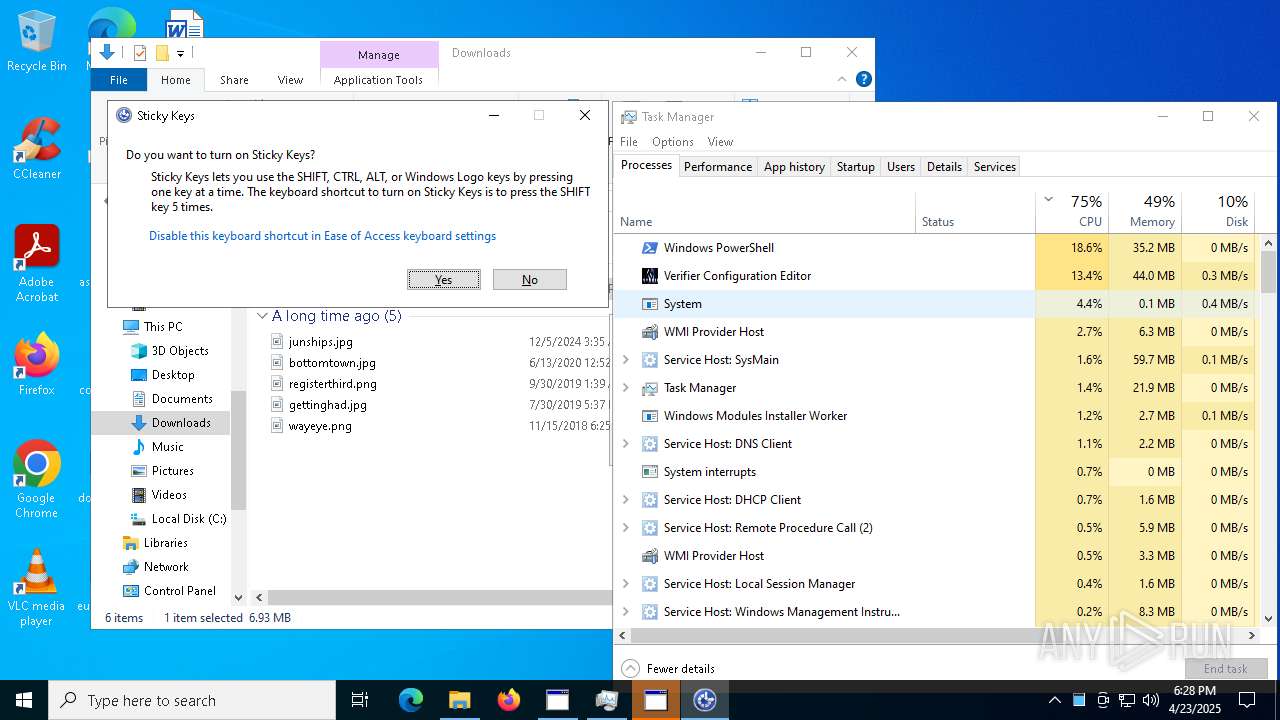Sort processes by Memory column
1280x720 pixels.
pos(1145,211)
